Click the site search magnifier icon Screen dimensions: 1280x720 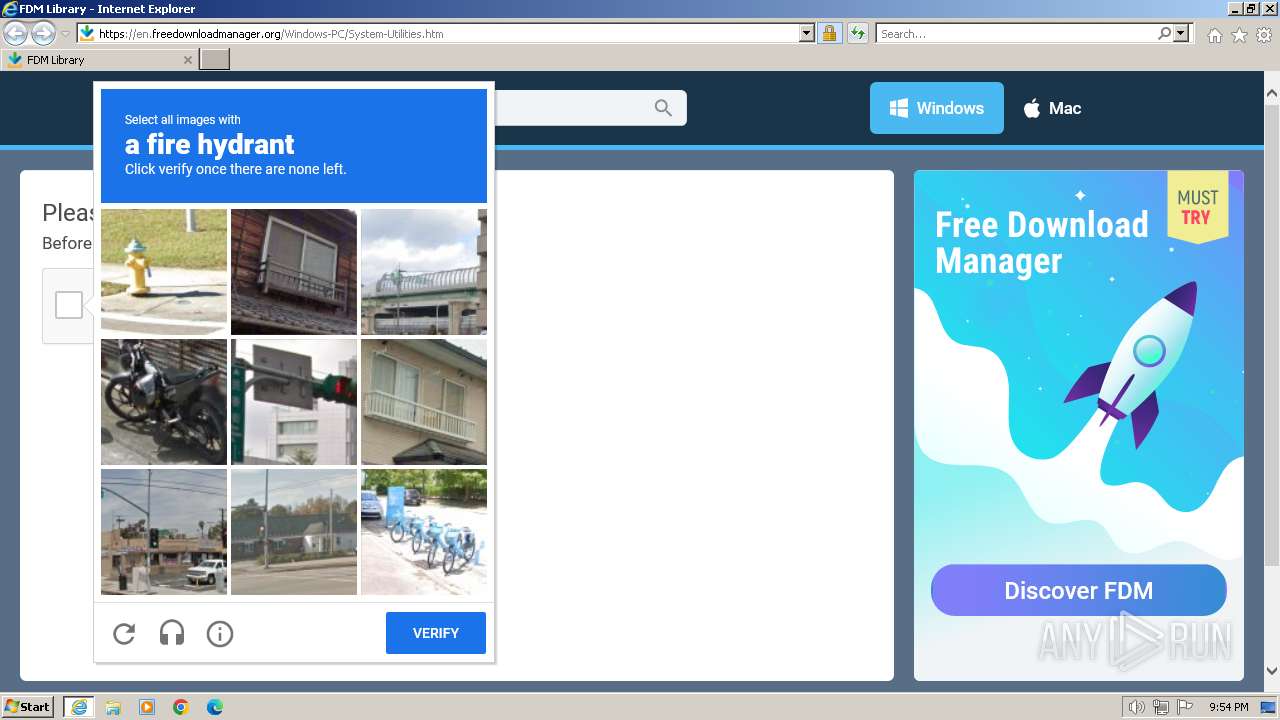pos(663,108)
